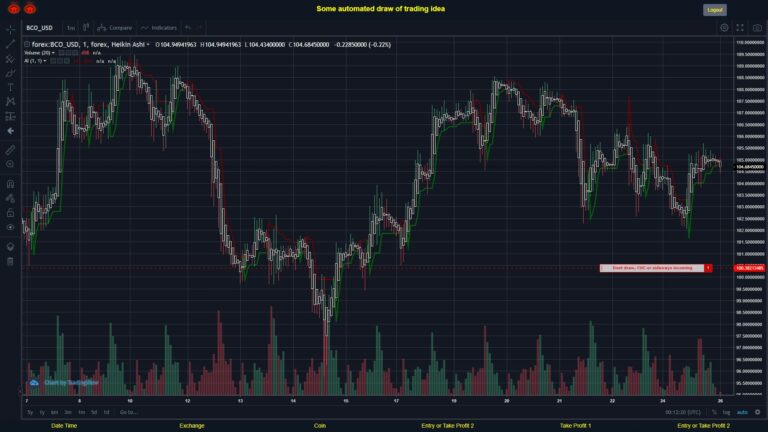Toggle the log scale mode
Screen dimensions: 768x432
click(726, 412)
